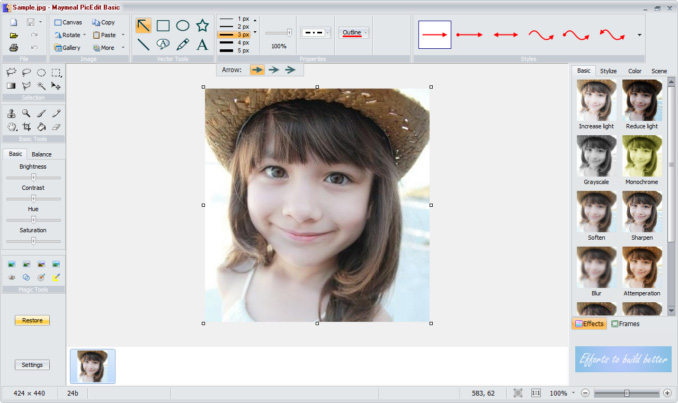Activate the zoom magnifier tool
The image size is (678, 403).
click(26, 114)
